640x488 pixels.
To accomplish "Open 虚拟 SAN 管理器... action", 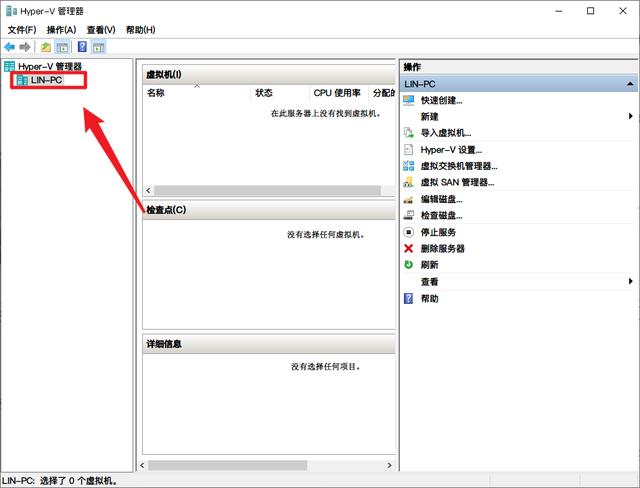I will pos(457,182).
